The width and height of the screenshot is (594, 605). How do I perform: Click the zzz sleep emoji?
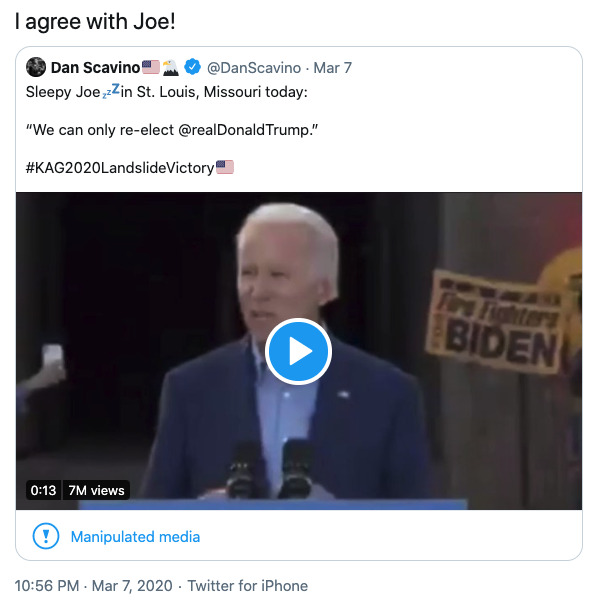click(111, 91)
